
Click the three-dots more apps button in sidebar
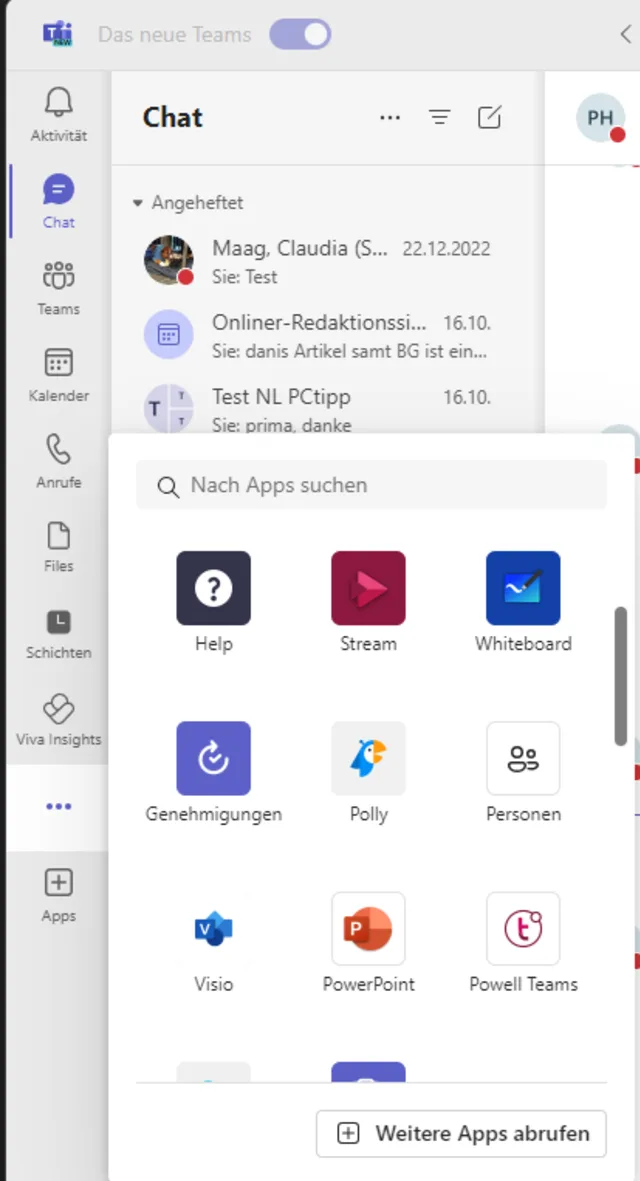(59, 807)
